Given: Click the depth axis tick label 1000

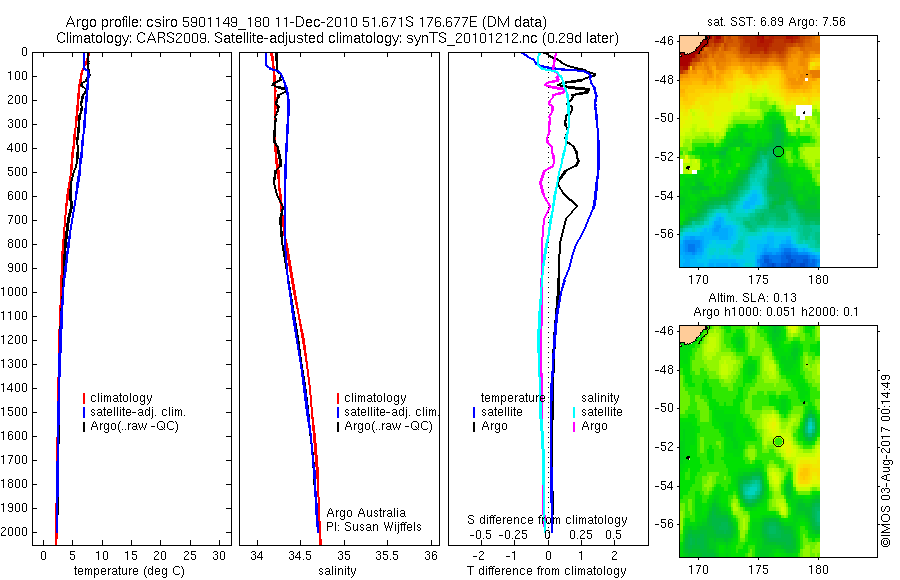Looking at the screenshot, I should pos(14,292).
